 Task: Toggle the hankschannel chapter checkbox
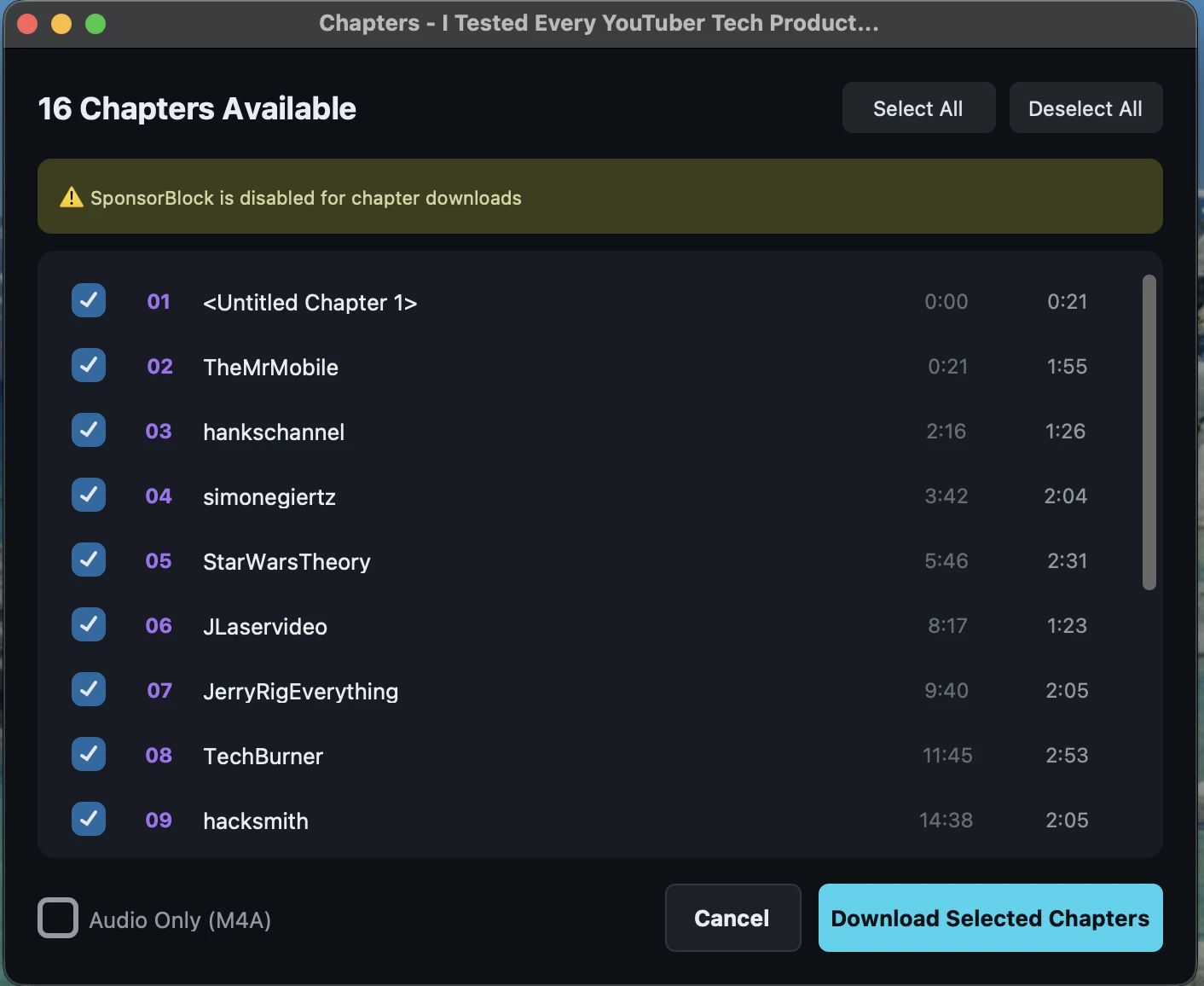tap(89, 430)
